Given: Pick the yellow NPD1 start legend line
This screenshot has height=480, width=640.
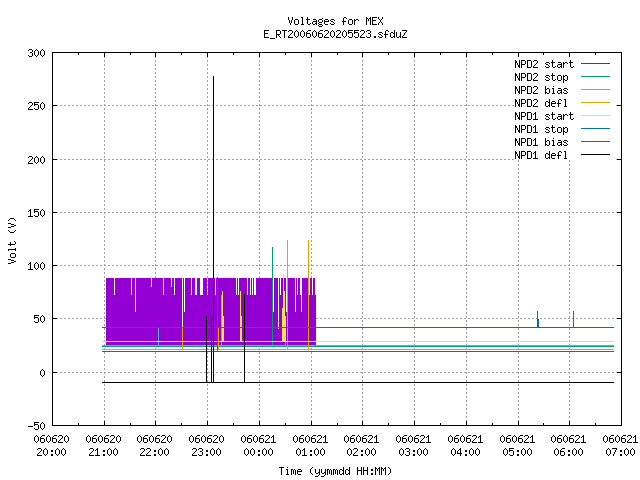Looking at the screenshot, I should [595, 116].
